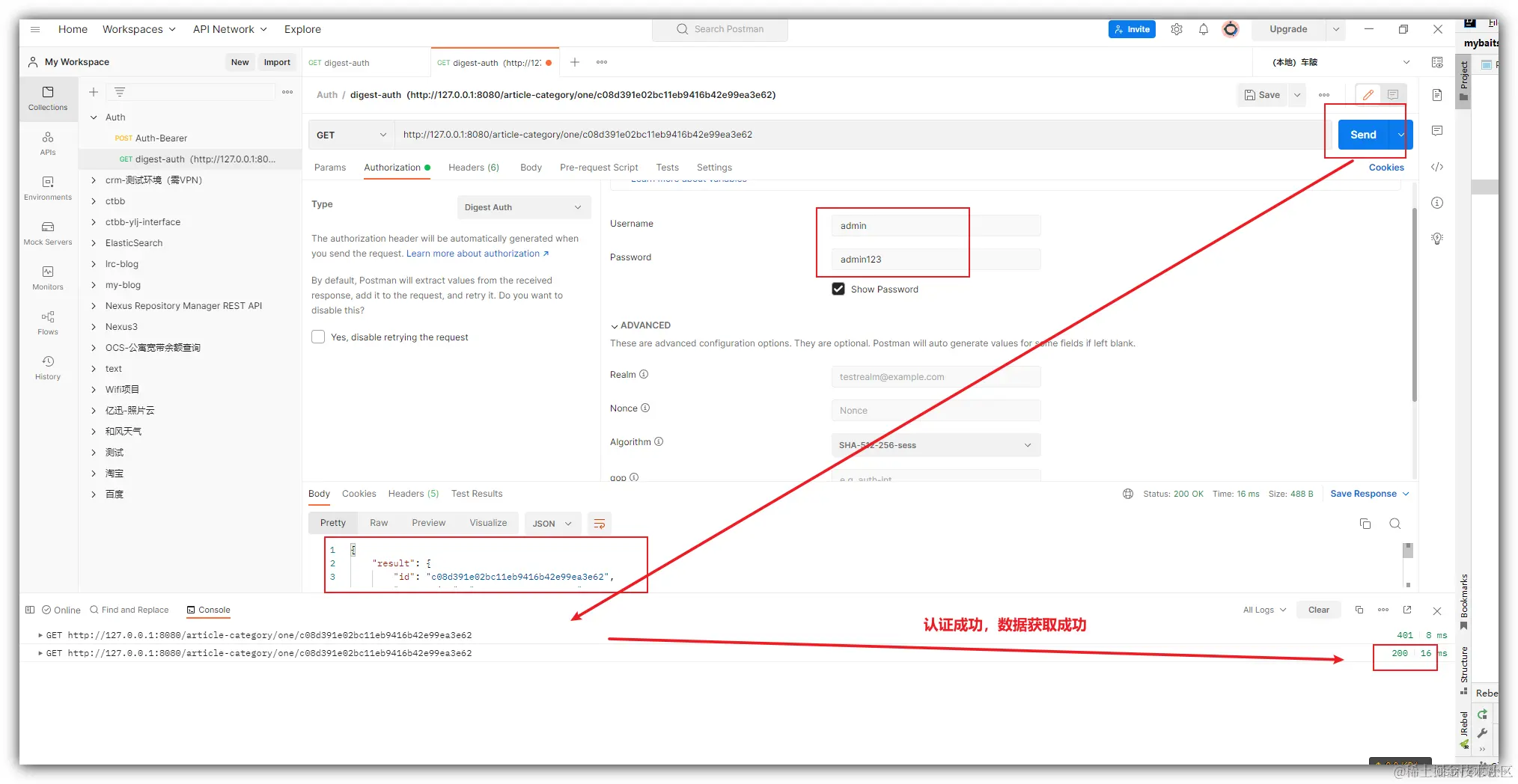Open the console in new window
The height and width of the screenshot is (784, 1518).
click(1407, 610)
